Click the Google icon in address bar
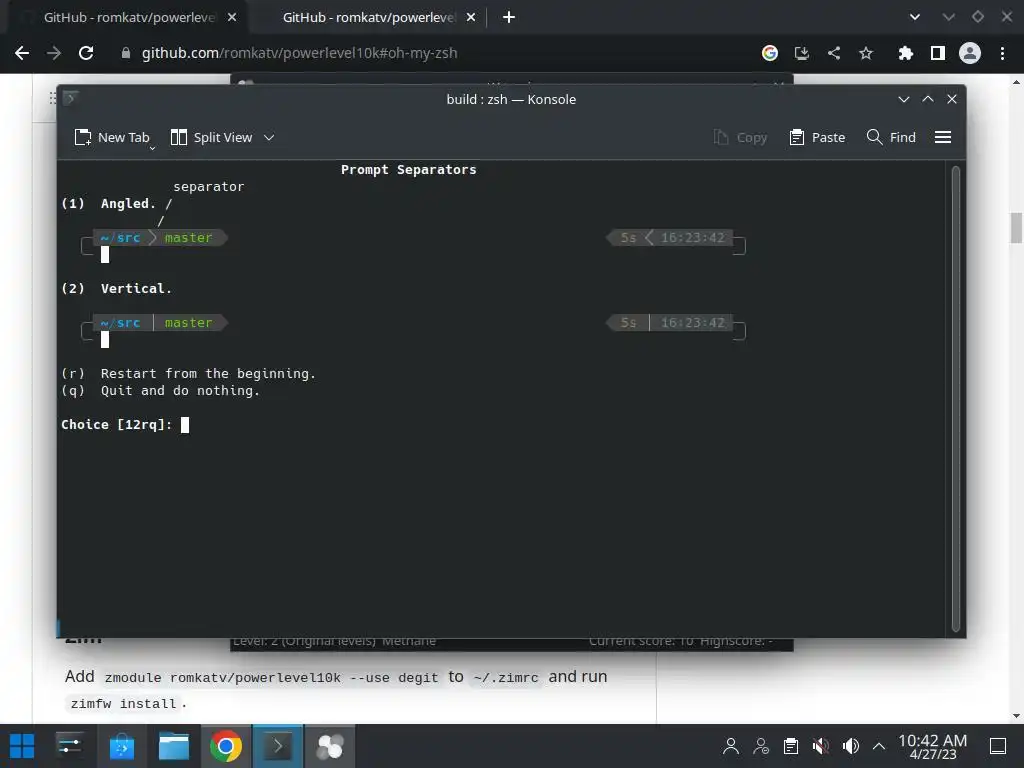 [770, 53]
